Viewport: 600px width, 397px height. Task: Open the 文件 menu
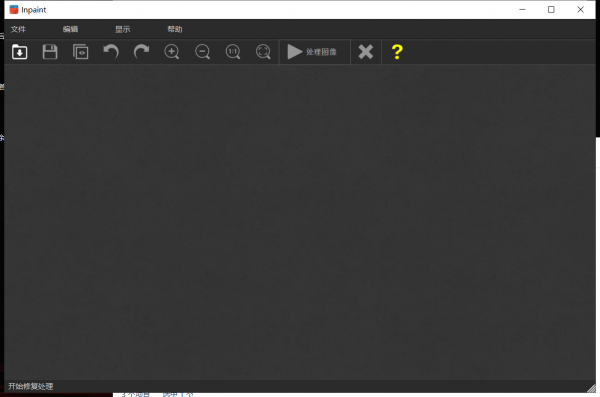coord(18,29)
